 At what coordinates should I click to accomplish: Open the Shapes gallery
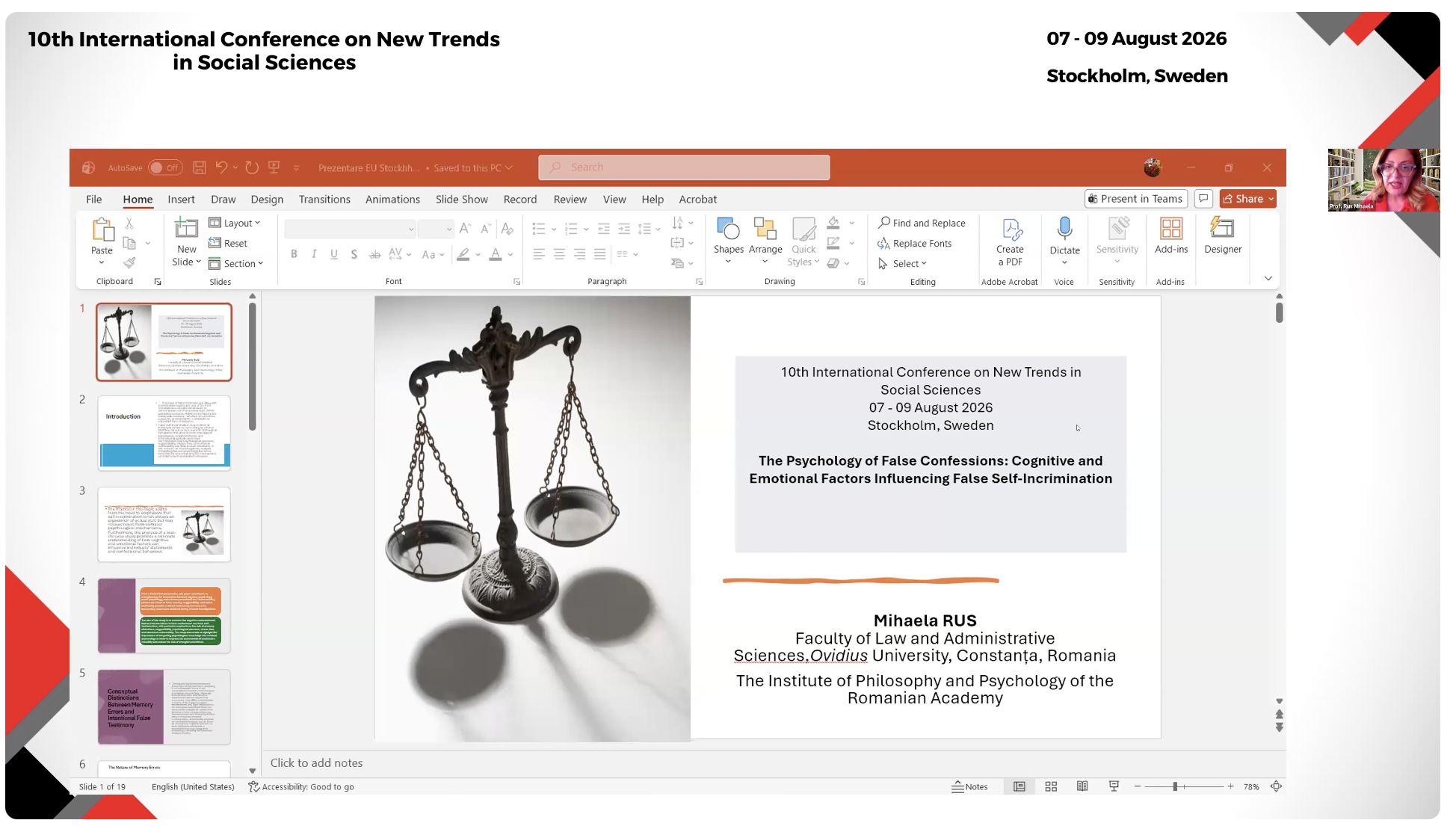729,241
